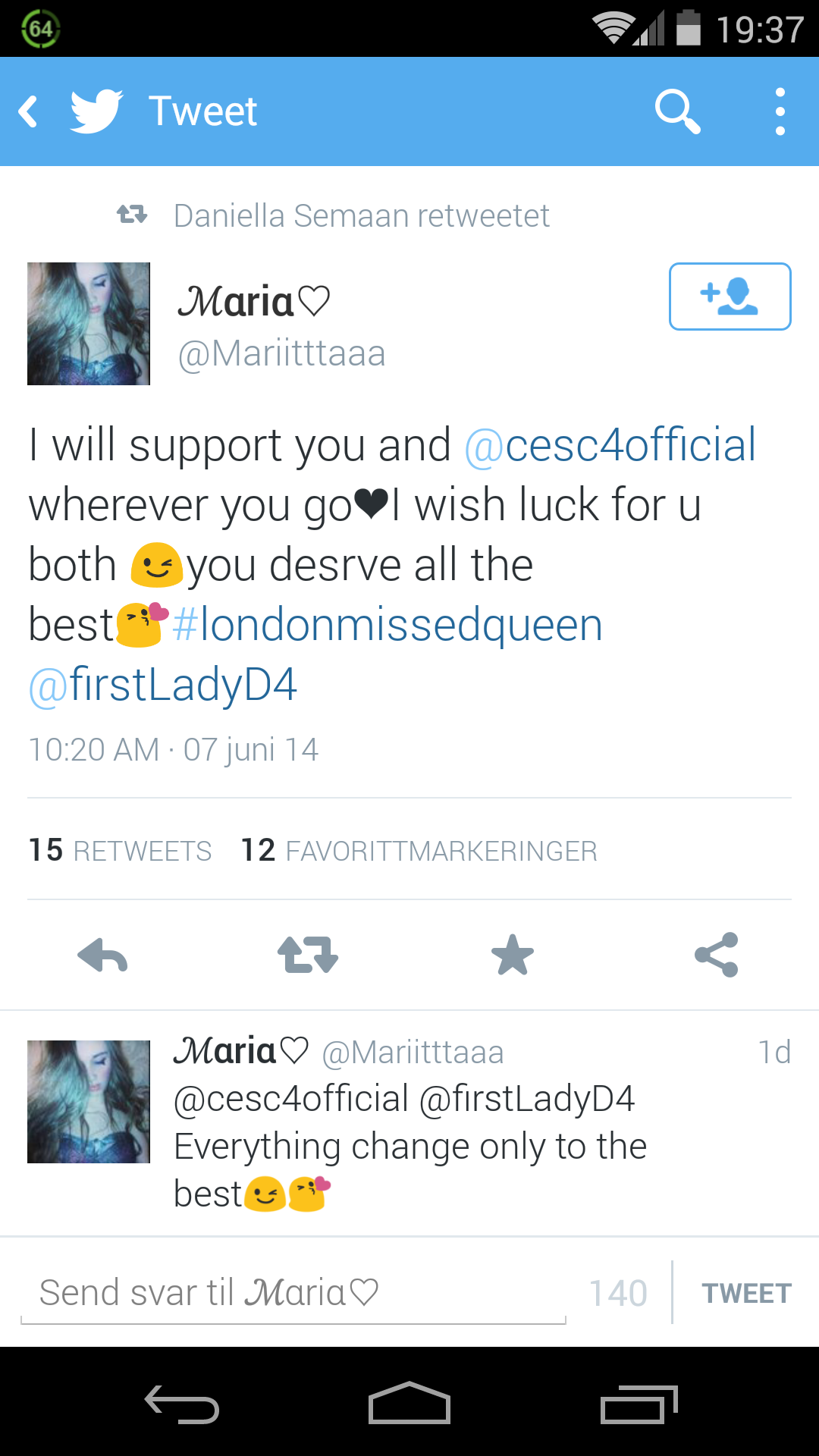Tap the TWEET send button

click(x=747, y=1294)
